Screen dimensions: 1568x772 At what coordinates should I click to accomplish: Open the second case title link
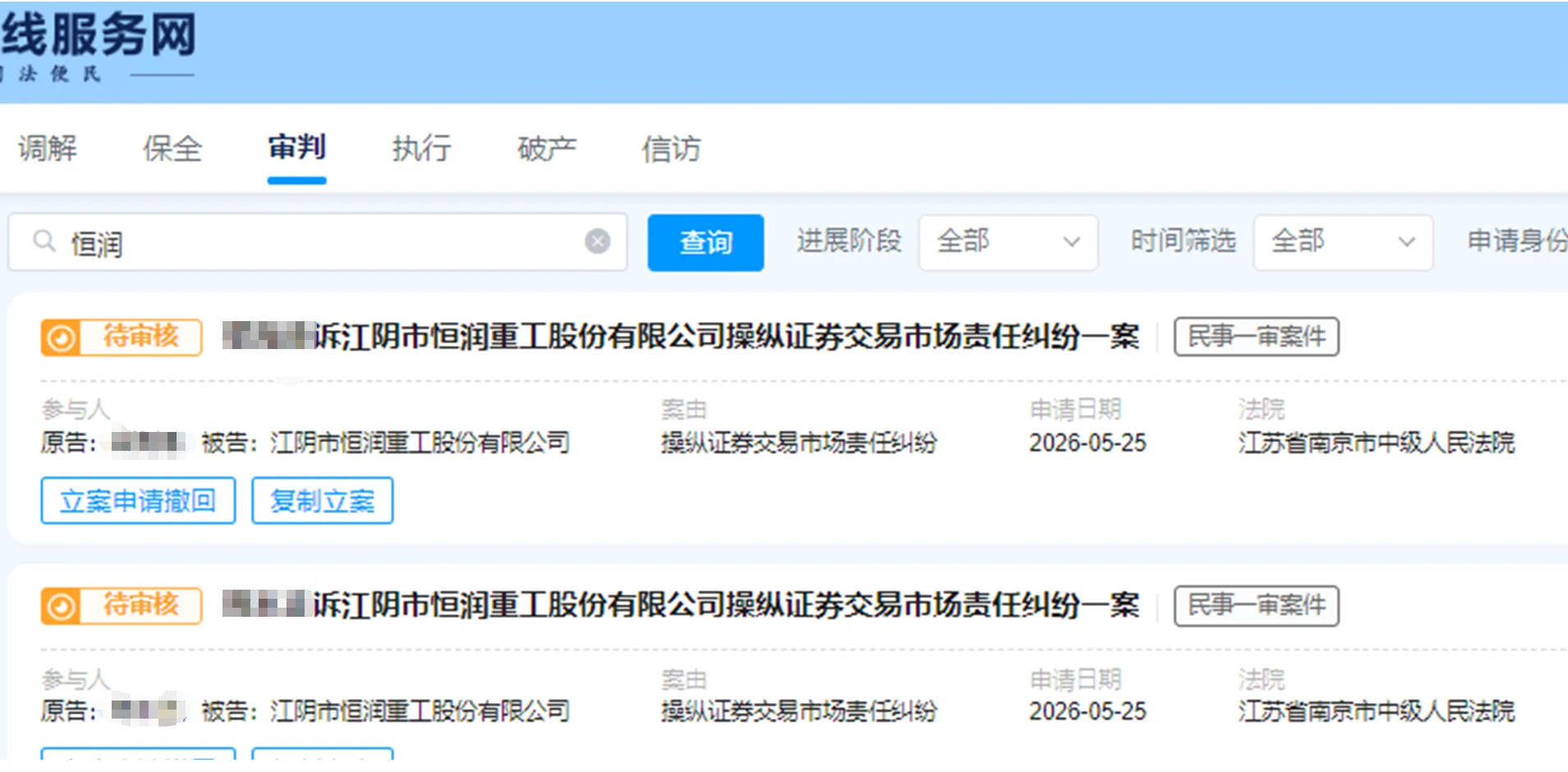681,605
